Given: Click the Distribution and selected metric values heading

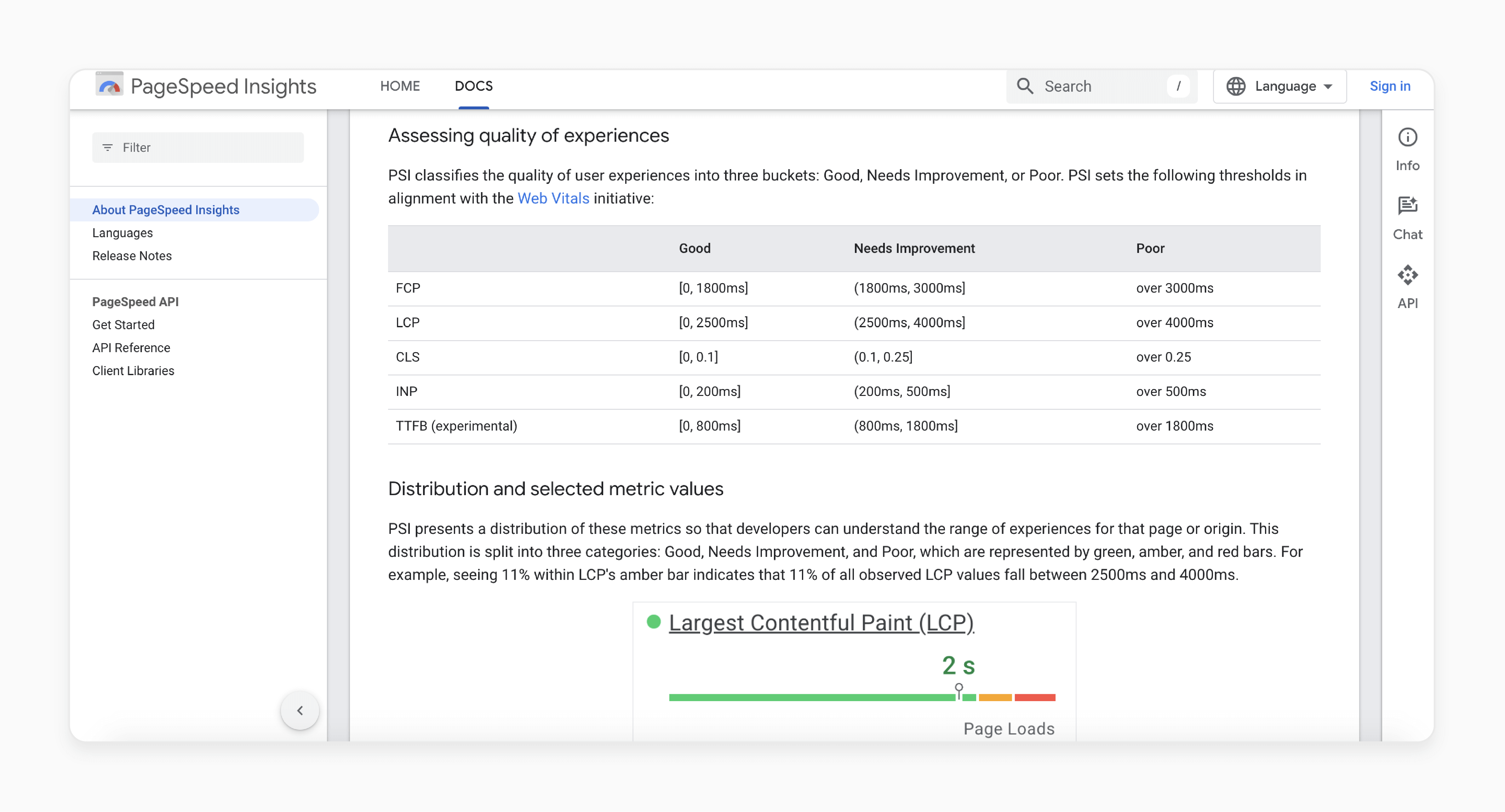Looking at the screenshot, I should tap(556, 489).
